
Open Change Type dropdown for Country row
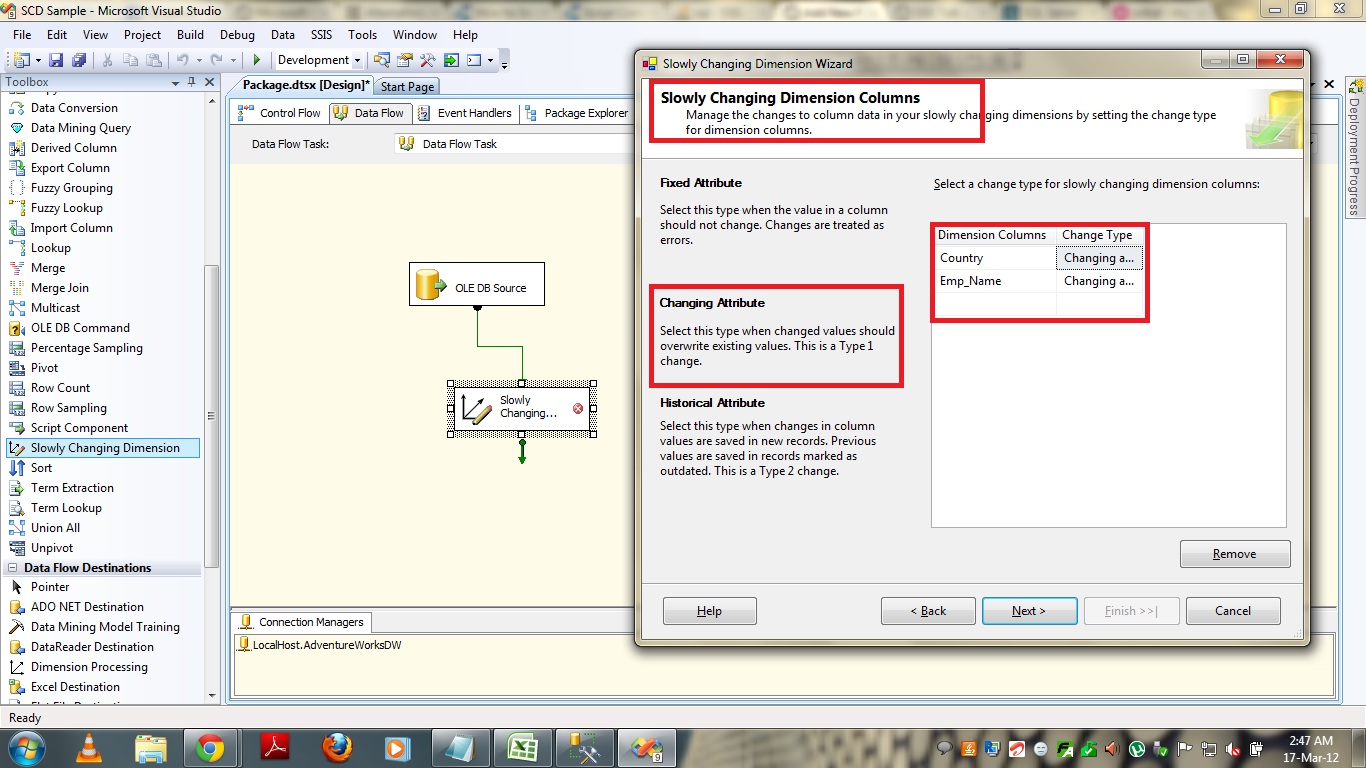pyautogui.click(x=1098, y=258)
